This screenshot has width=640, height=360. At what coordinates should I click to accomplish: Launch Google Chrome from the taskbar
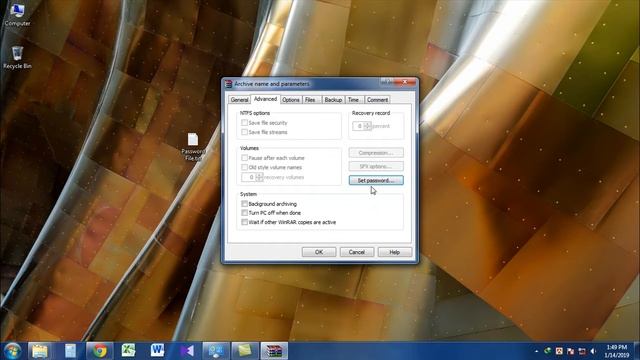click(x=99, y=351)
